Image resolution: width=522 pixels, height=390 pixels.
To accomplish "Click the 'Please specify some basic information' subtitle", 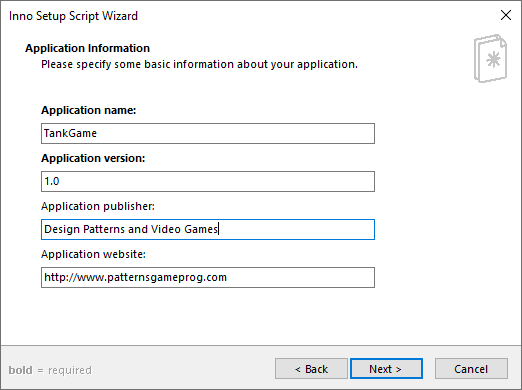I will click(x=199, y=64).
